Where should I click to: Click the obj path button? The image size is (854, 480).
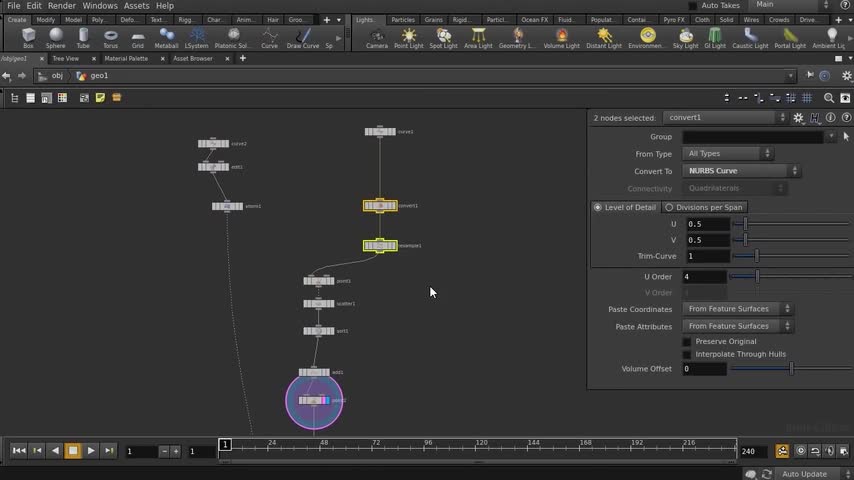tap(51, 76)
